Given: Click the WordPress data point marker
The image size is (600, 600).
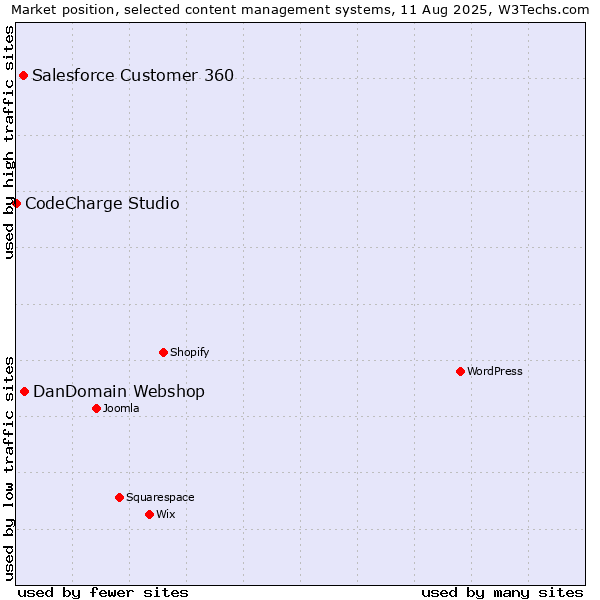Looking at the screenshot, I should pyautogui.click(x=460, y=372).
